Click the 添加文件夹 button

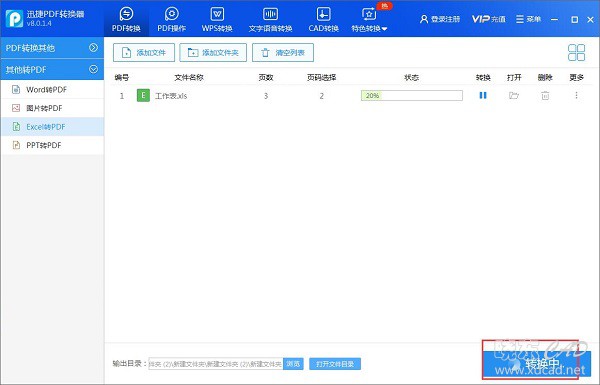(x=213, y=52)
